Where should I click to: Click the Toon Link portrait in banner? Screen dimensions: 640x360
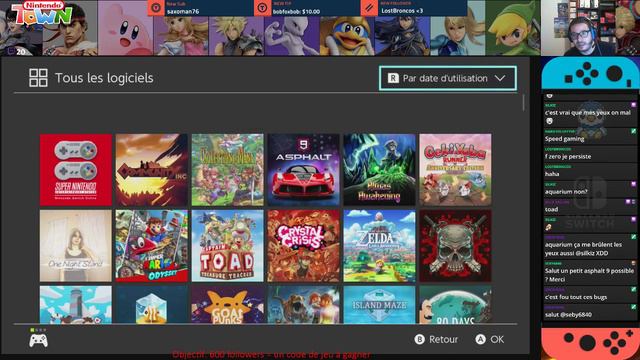pos(513,28)
